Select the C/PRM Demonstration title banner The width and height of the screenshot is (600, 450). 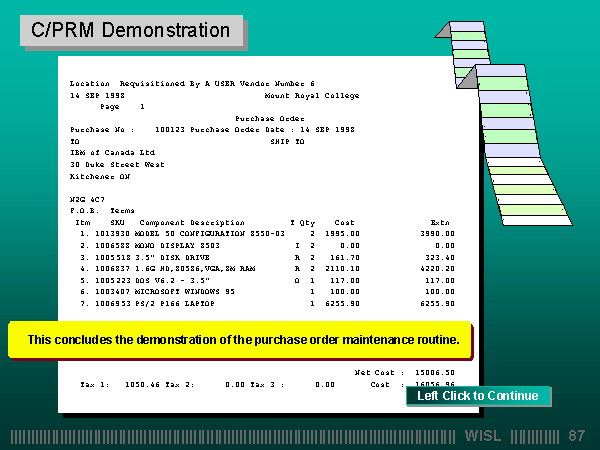131,30
